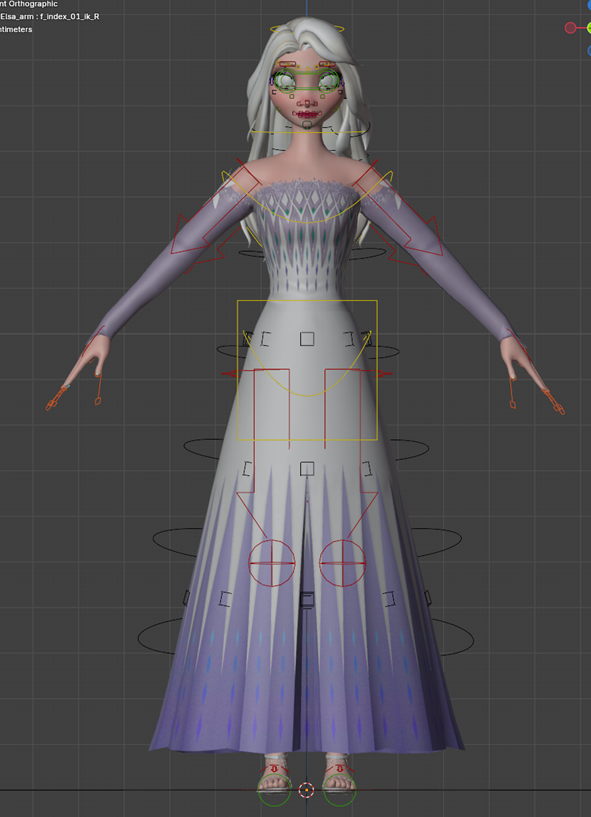
Task: Select the yellow chest curve control on bodice
Action: point(307,197)
